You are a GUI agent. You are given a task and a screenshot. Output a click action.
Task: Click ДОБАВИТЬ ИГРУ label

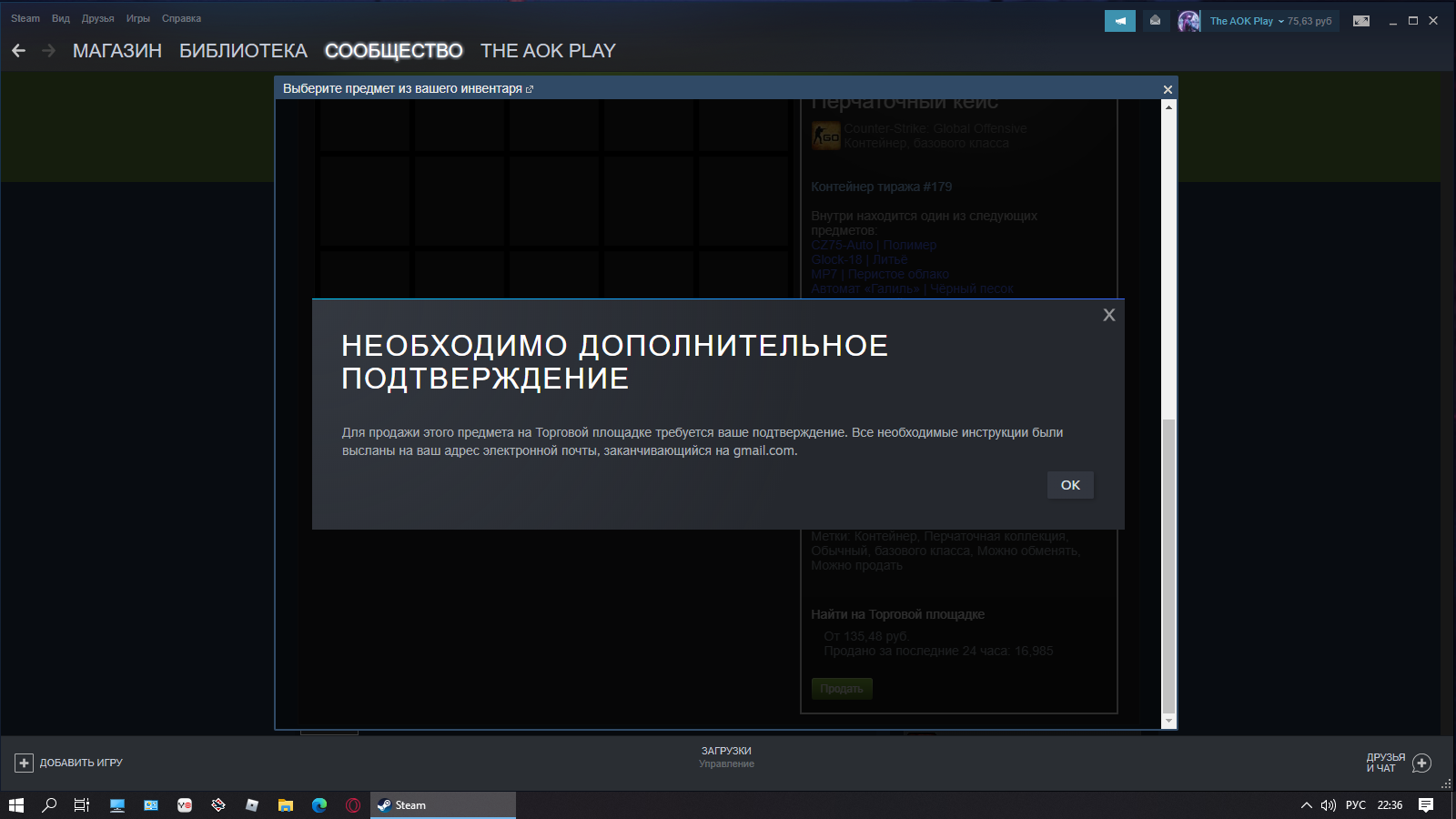[x=81, y=763]
